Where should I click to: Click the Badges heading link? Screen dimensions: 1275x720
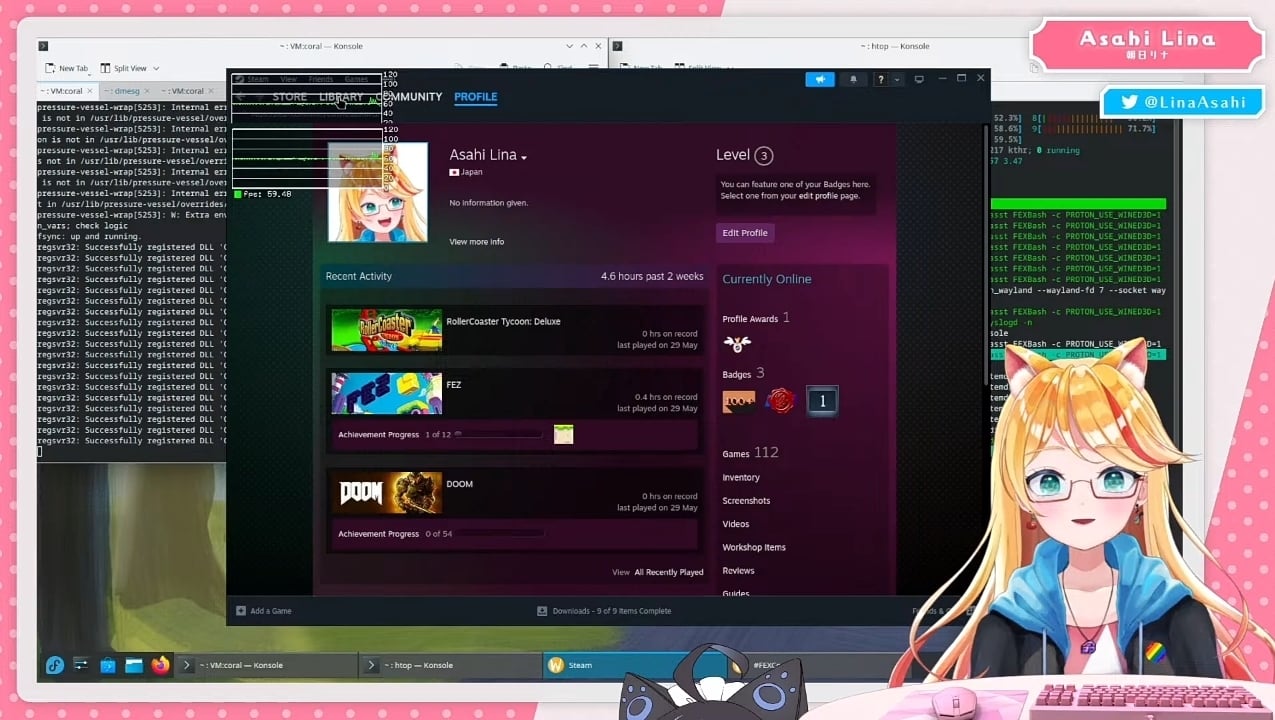pyautogui.click(x=737, y=375)
